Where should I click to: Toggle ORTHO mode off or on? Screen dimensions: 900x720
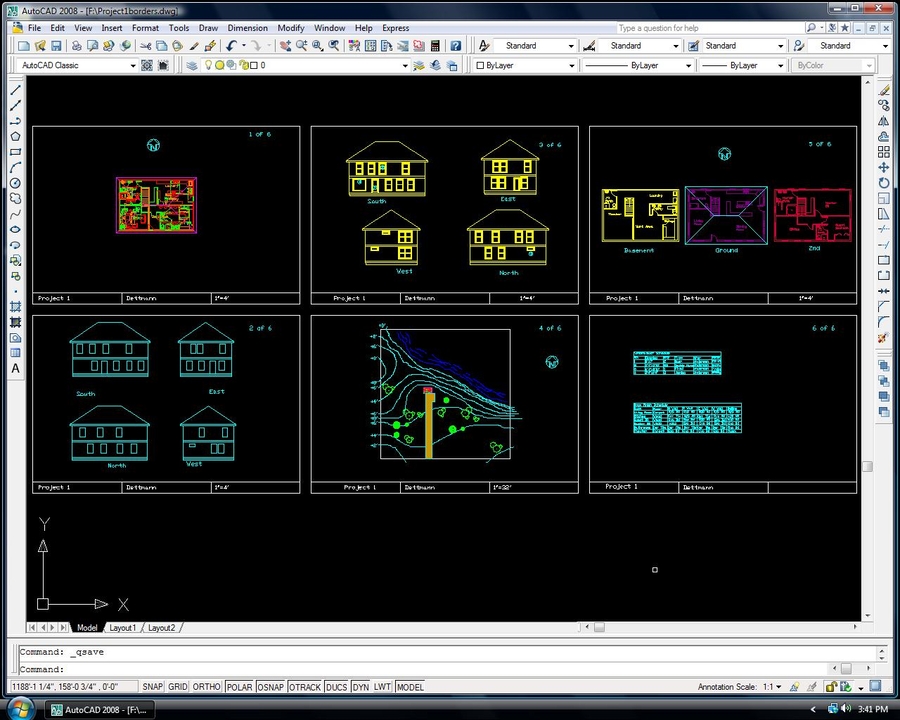(207, 687)
